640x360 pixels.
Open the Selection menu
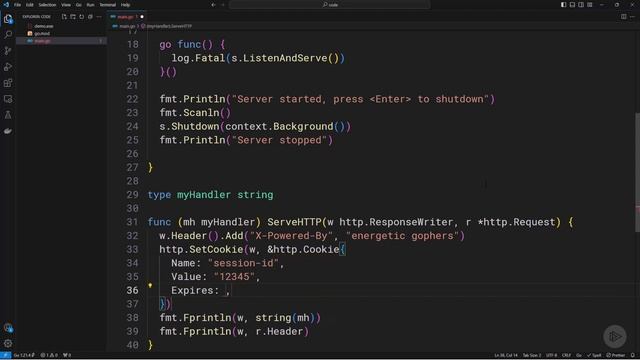click(47, 5)
